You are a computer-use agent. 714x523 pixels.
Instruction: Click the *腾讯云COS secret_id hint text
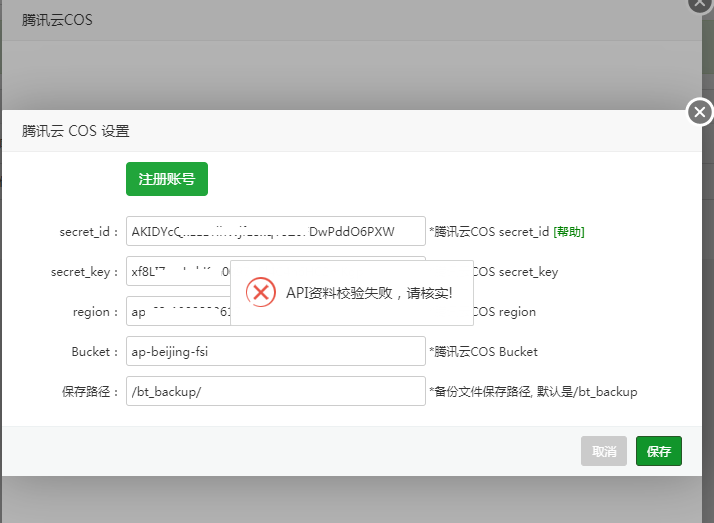tap(490, 232)
